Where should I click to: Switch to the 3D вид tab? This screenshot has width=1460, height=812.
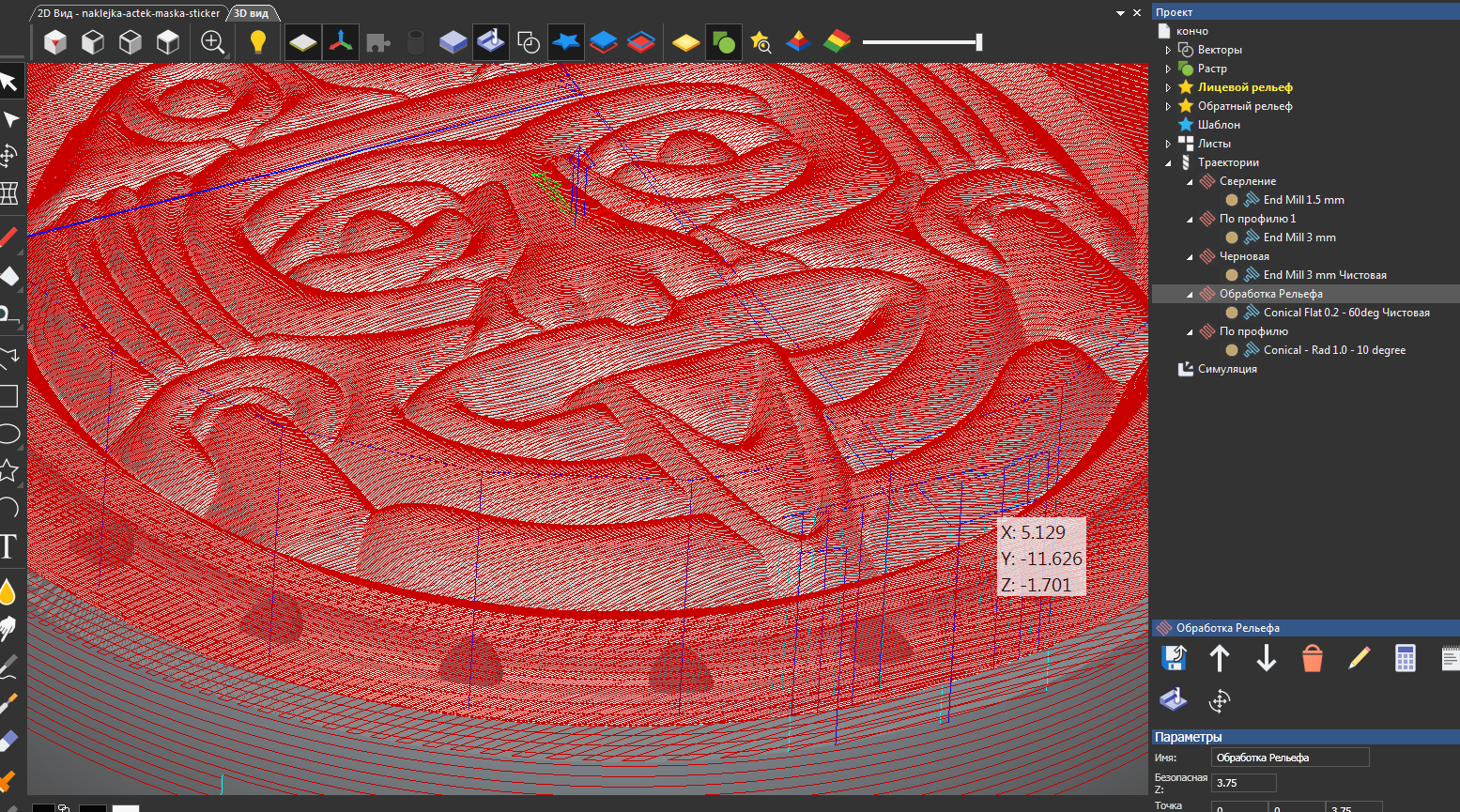coord(252,13)
